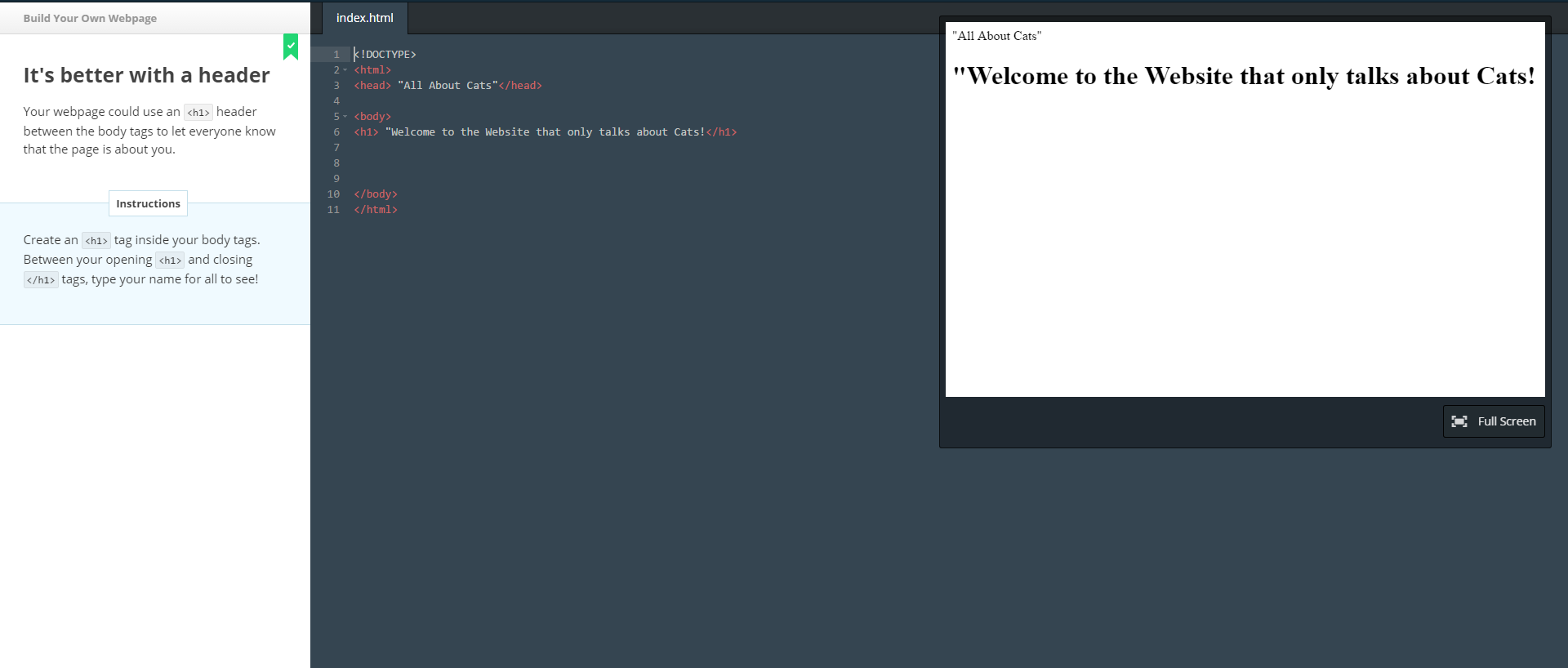Click the Instructions section label

coord(148,203)
